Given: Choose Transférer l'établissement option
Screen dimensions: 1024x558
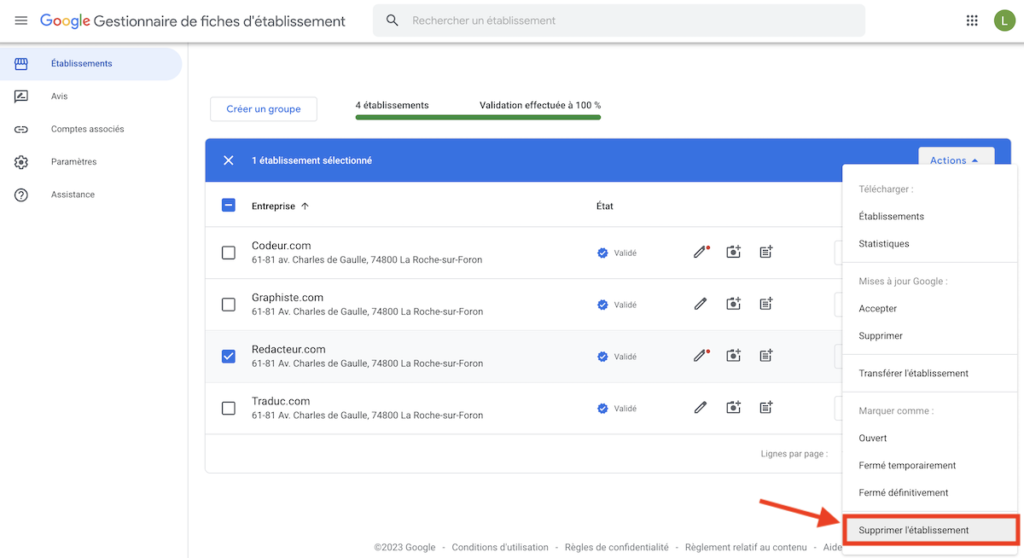Looking at the screenshot, I should point(913,373).
